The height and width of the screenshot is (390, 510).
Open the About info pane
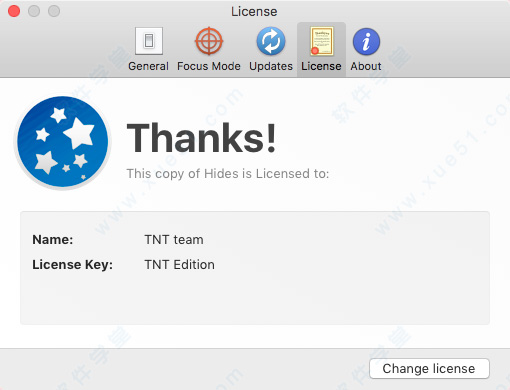[366, 49]
